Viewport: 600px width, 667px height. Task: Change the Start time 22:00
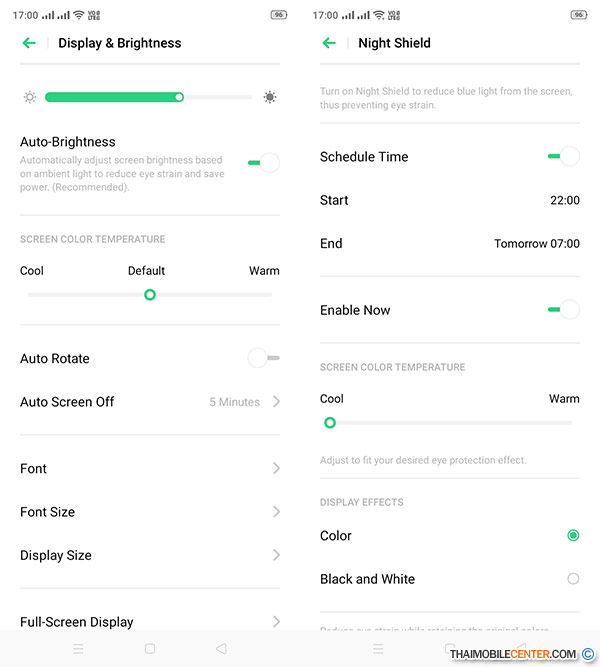(x=564, y=200)
